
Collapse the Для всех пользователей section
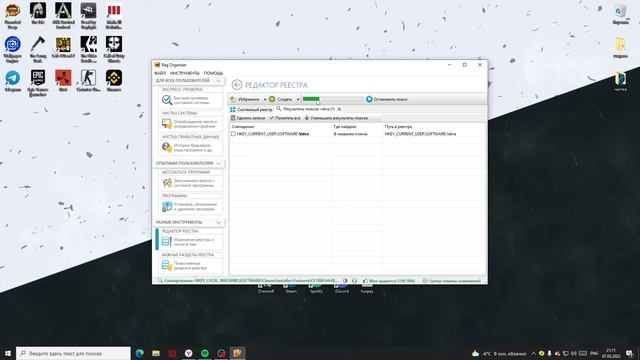(218, 81)
